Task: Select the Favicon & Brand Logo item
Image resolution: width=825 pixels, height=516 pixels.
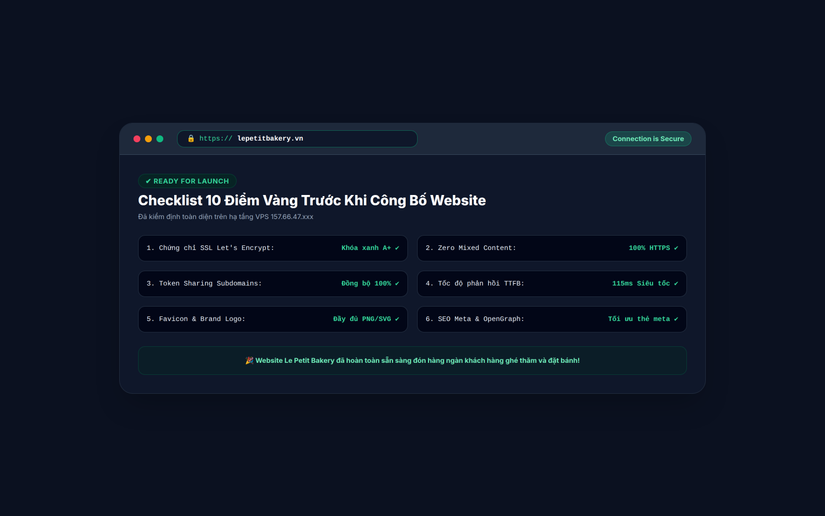Action: (x=273, y=319)
